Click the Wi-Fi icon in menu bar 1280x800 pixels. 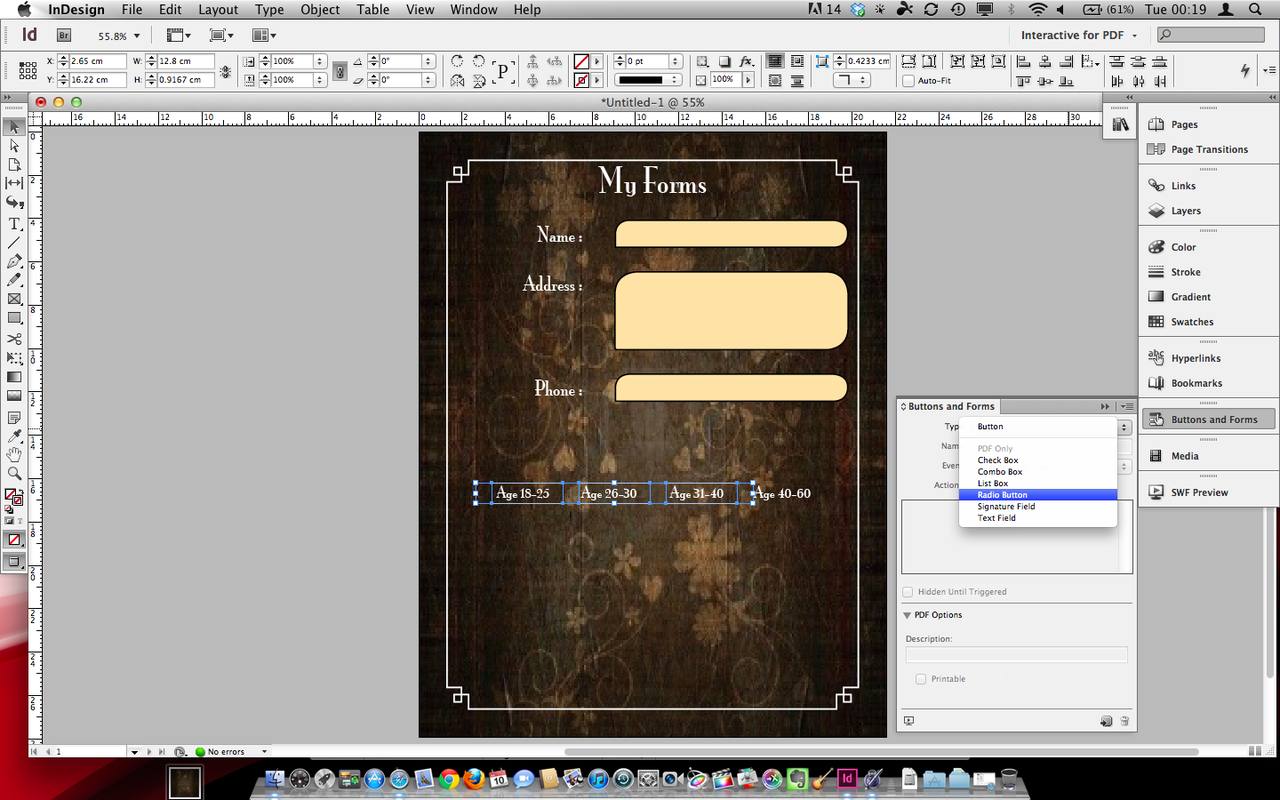[1038, 10]
